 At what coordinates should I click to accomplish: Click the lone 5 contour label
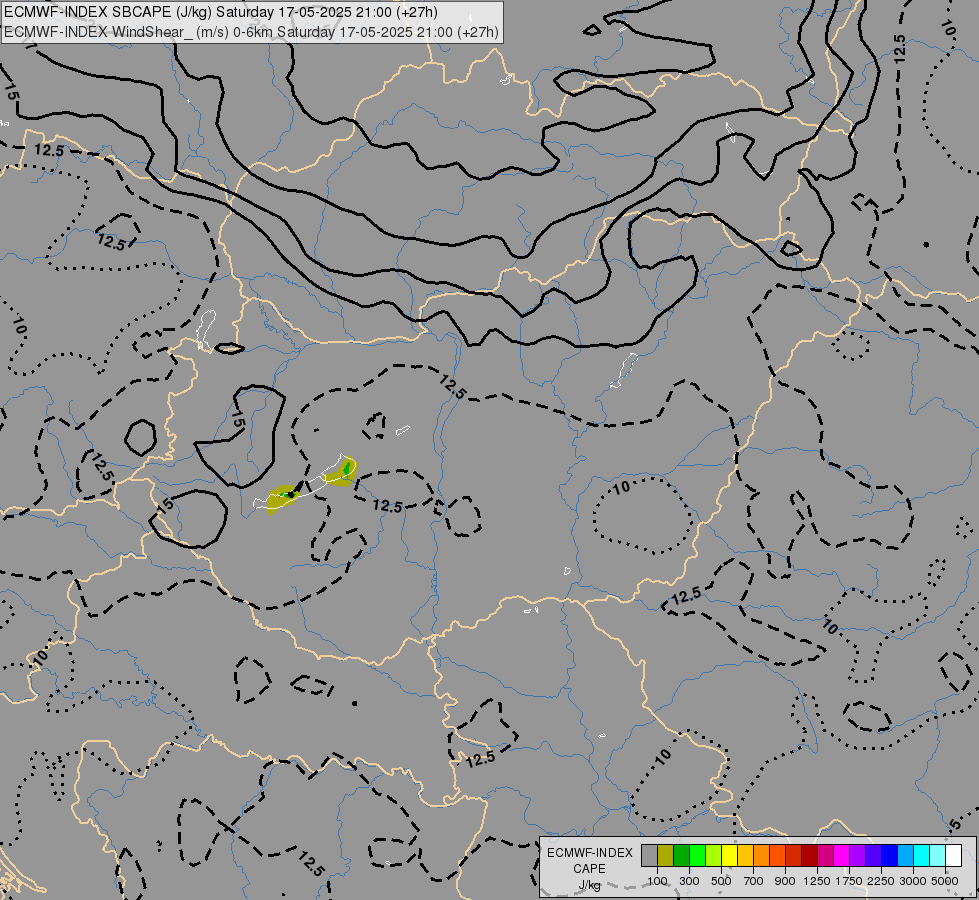coord(955,824)
